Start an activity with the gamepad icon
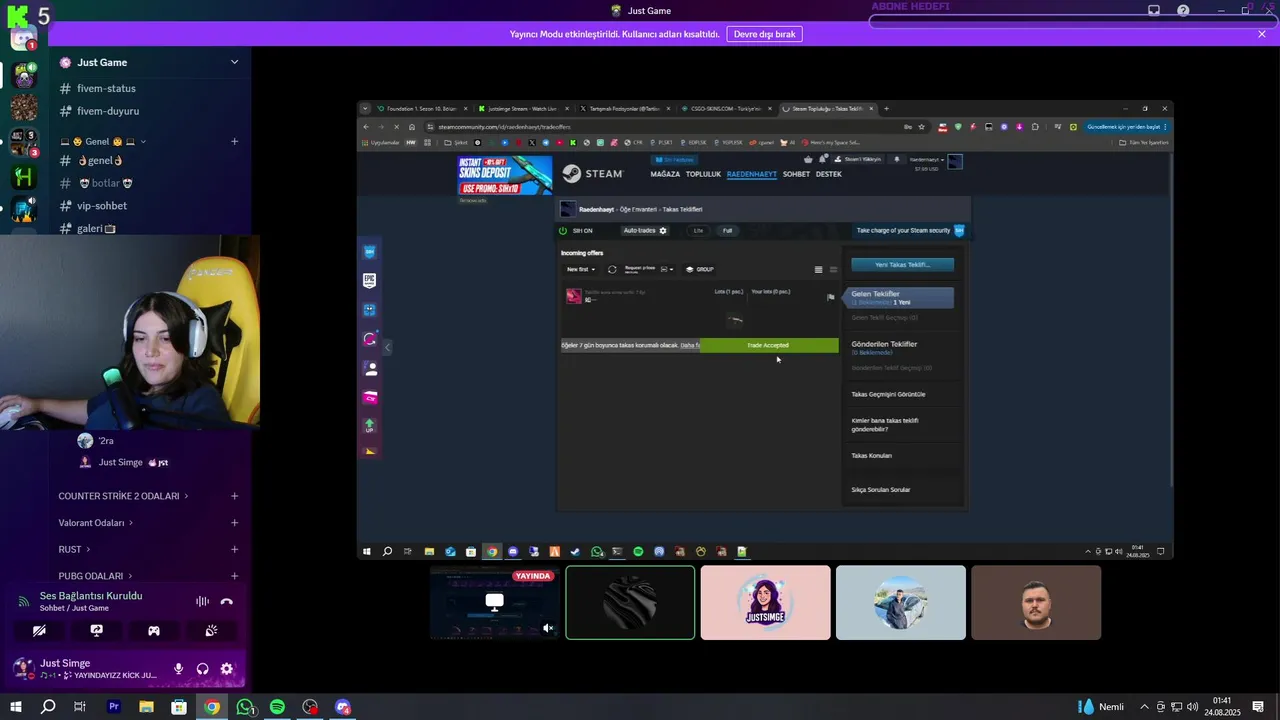Image resolution: width=1280 pixels, height=720 pixels. click(x=154, y=631)
